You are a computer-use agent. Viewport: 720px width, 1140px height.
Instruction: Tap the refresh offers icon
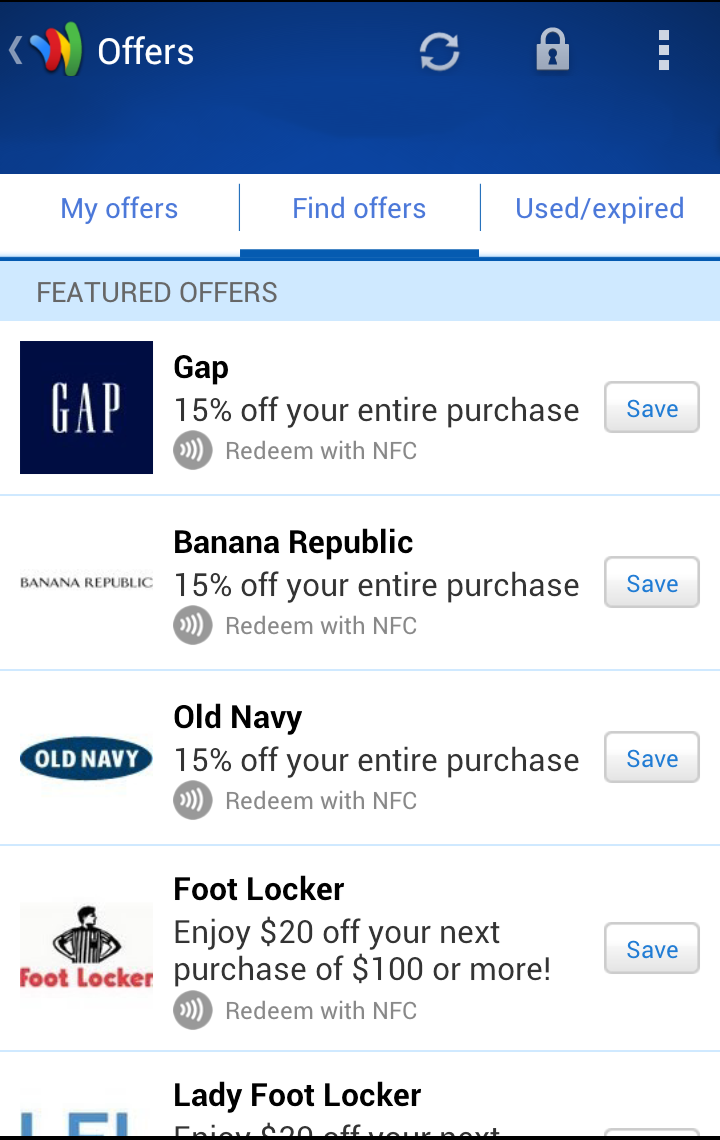click(x=439, y=51)
